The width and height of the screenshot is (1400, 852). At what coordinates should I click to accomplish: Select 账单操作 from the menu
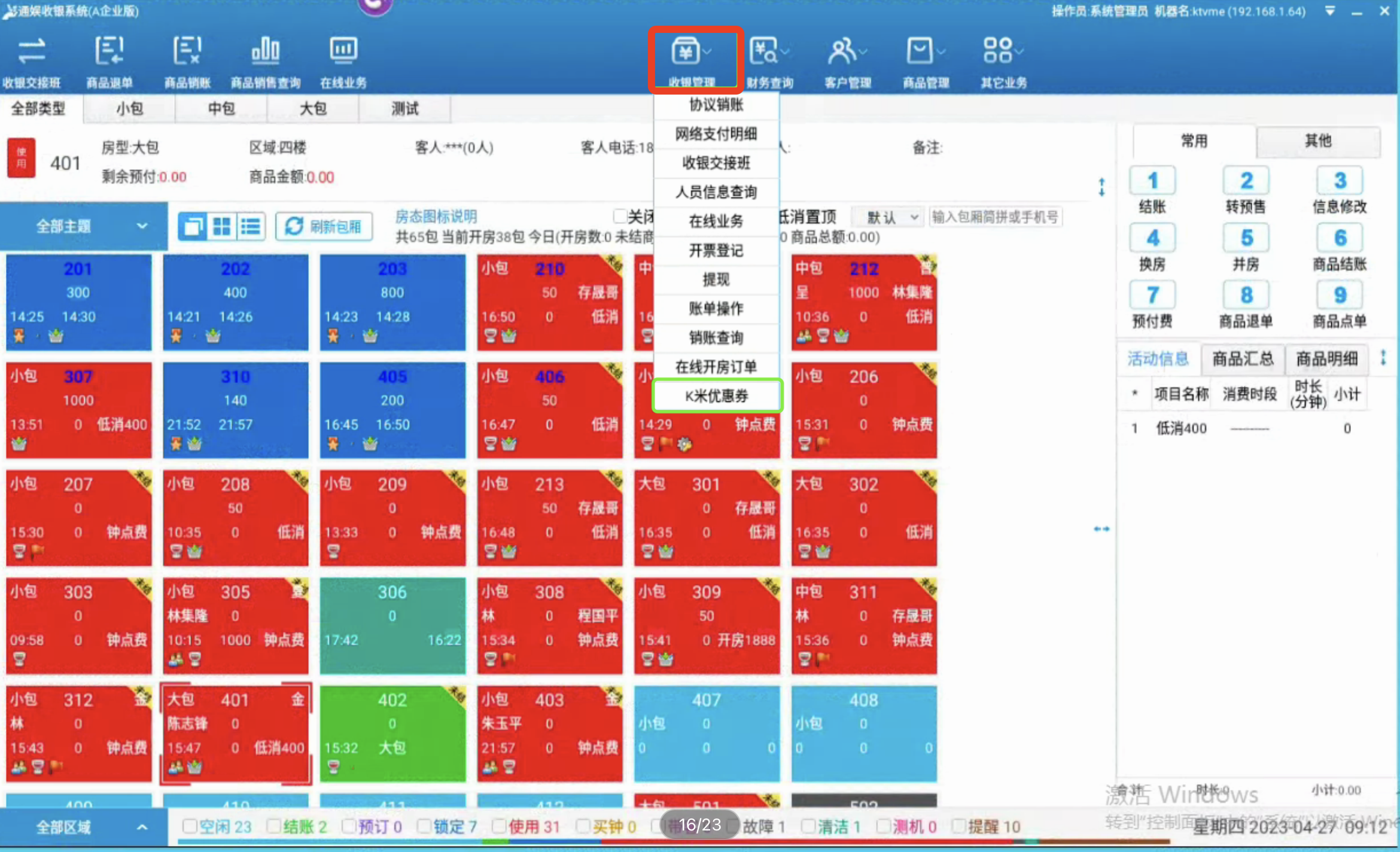pos(716,309)
